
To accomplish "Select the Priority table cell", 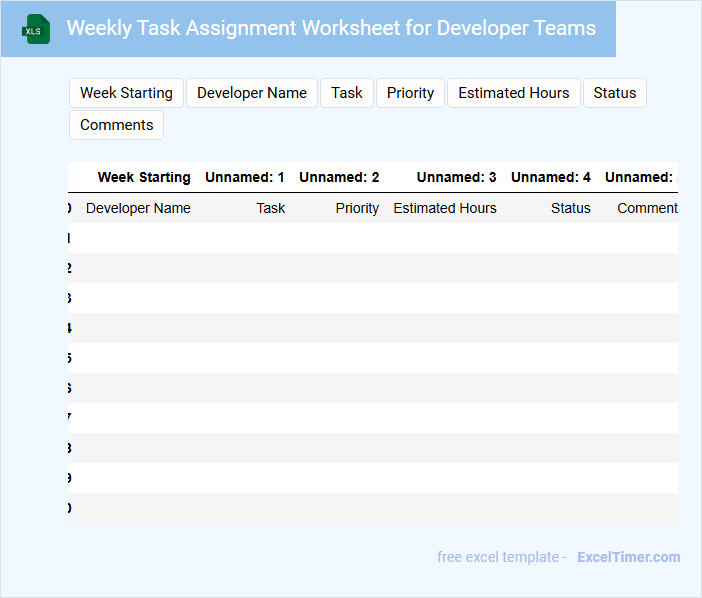I will 357,208.
